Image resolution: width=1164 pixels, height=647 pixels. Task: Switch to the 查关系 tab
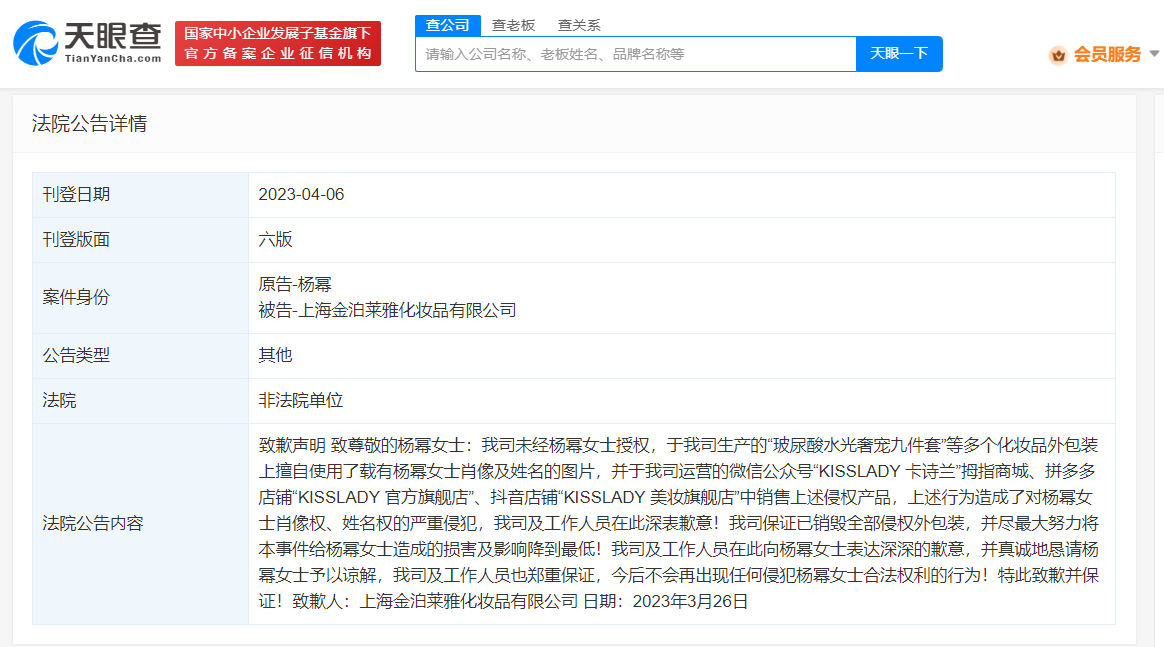pyautogui.click(x=579, y=25)
